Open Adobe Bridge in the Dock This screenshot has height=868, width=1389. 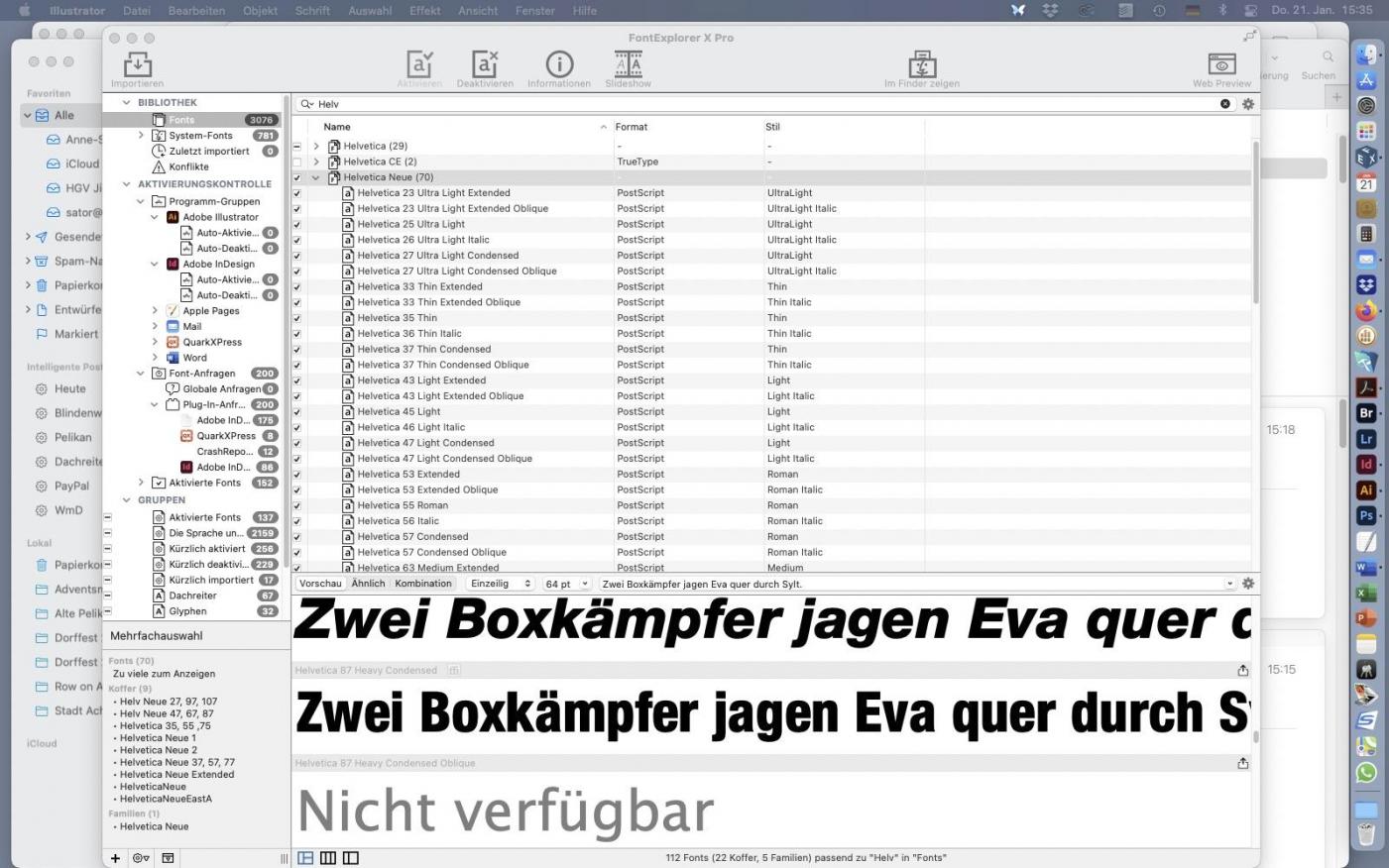(x=1366, y=412)
